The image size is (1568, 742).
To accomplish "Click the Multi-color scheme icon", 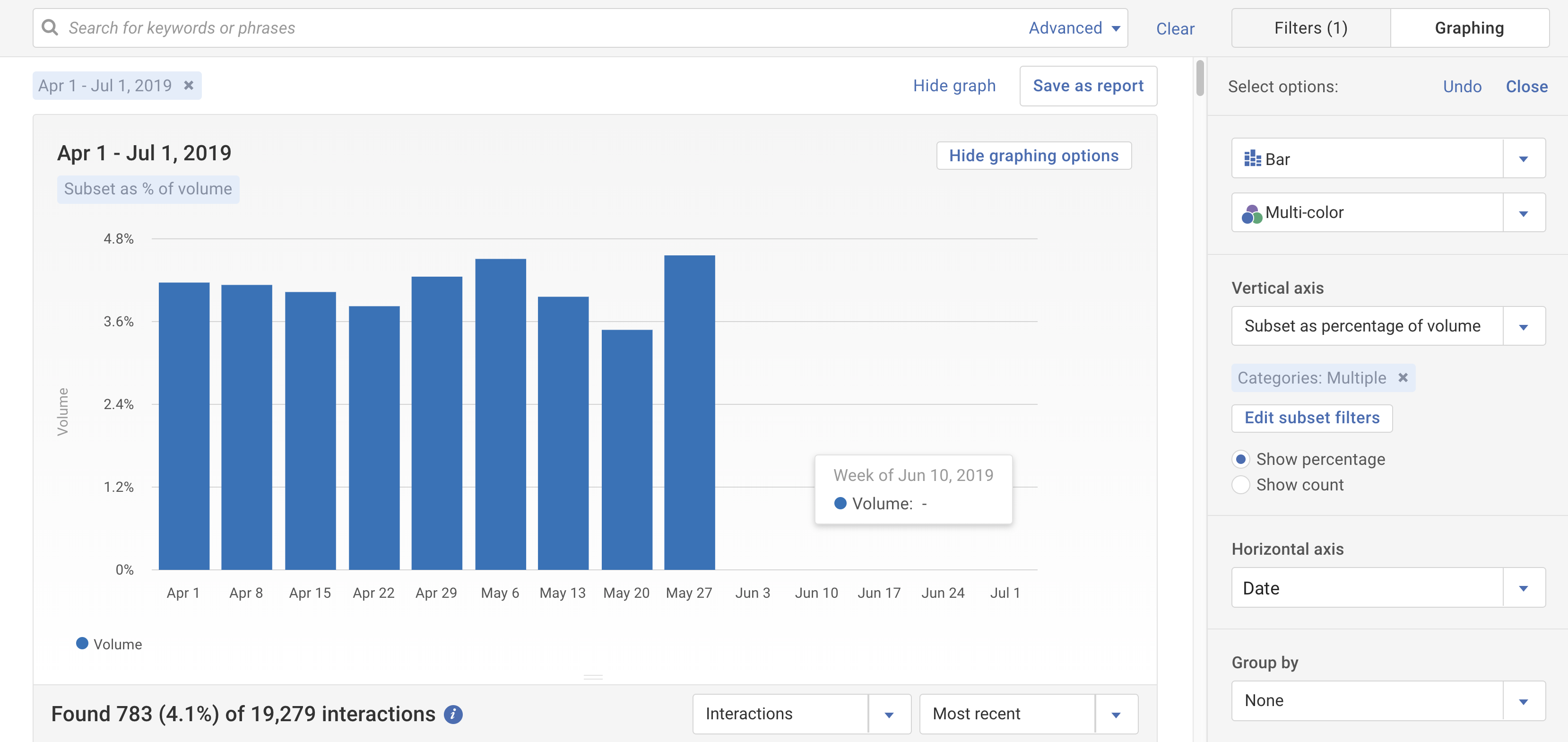I will tap(1251, 213).
